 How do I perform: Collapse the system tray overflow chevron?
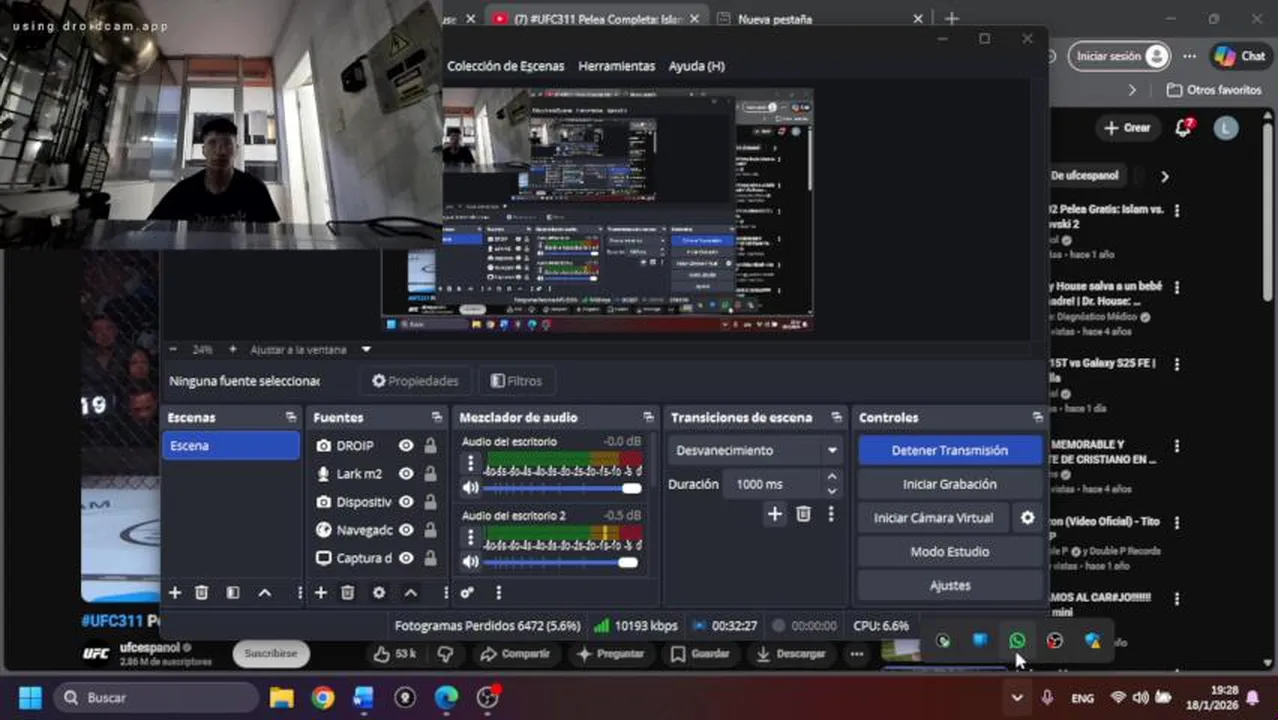[1017, 698]
